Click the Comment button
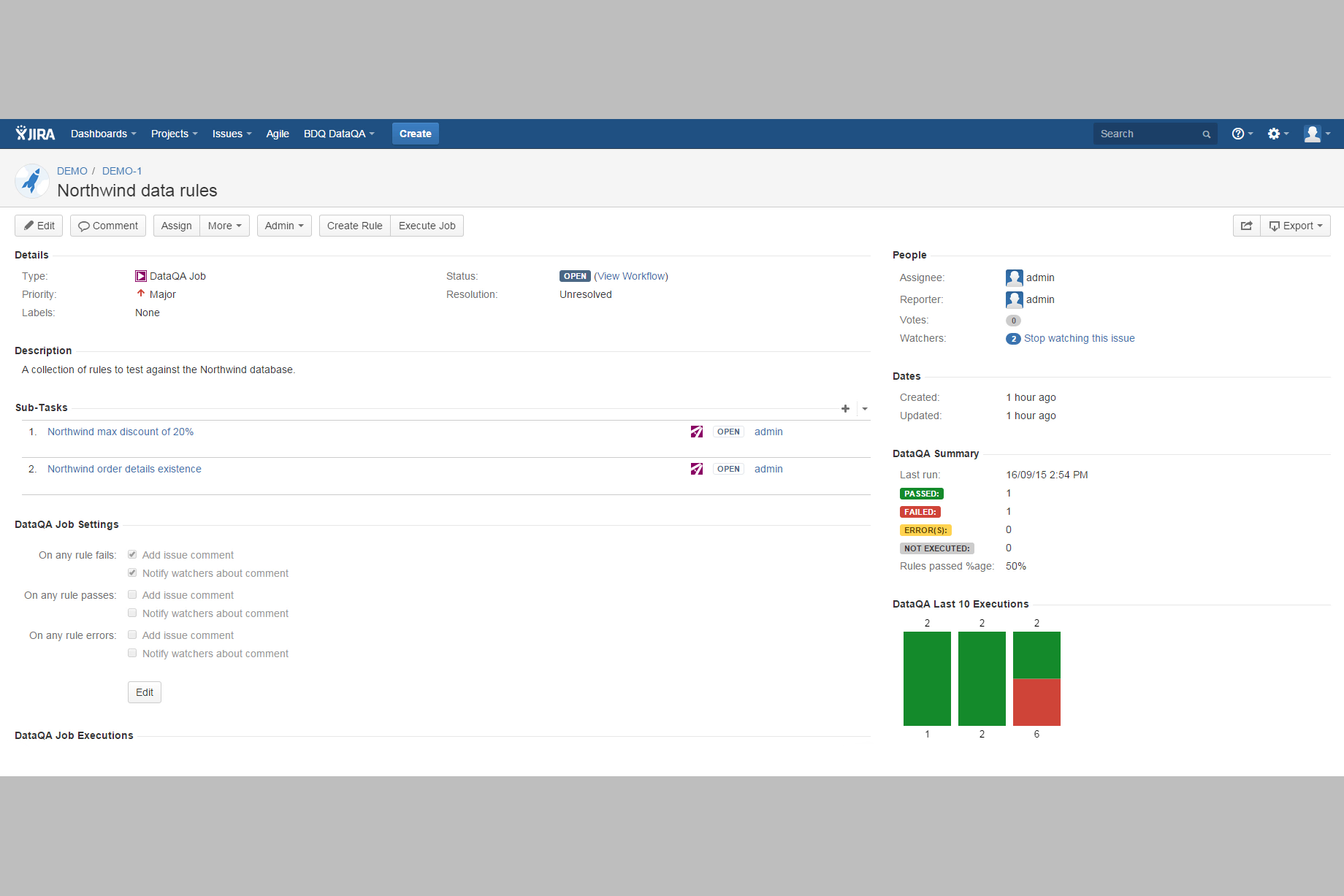The image size is (1344, 896). point(108,226)
